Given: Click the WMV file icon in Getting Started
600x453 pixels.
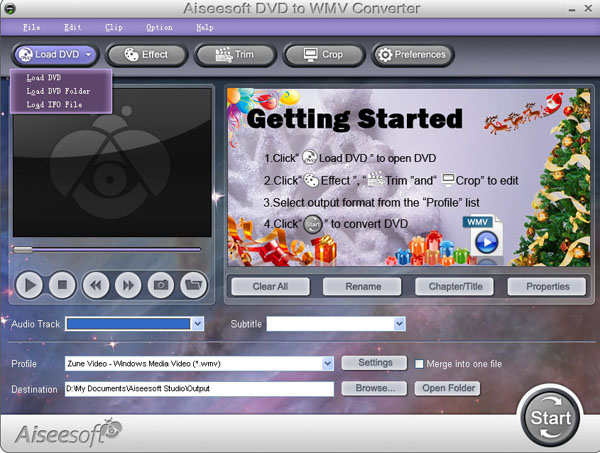Looking at the screenshot, I should click(x=482, y=236).
